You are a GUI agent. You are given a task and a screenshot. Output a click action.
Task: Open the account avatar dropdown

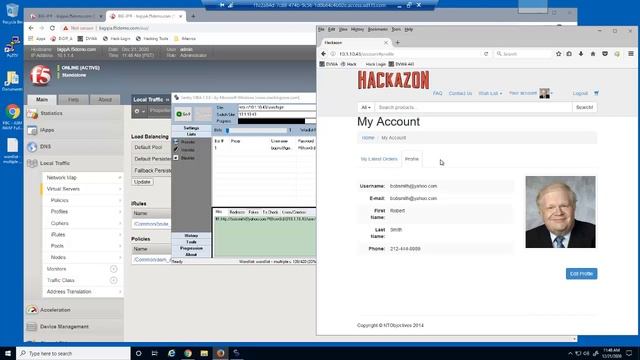[x=545, y=93]
